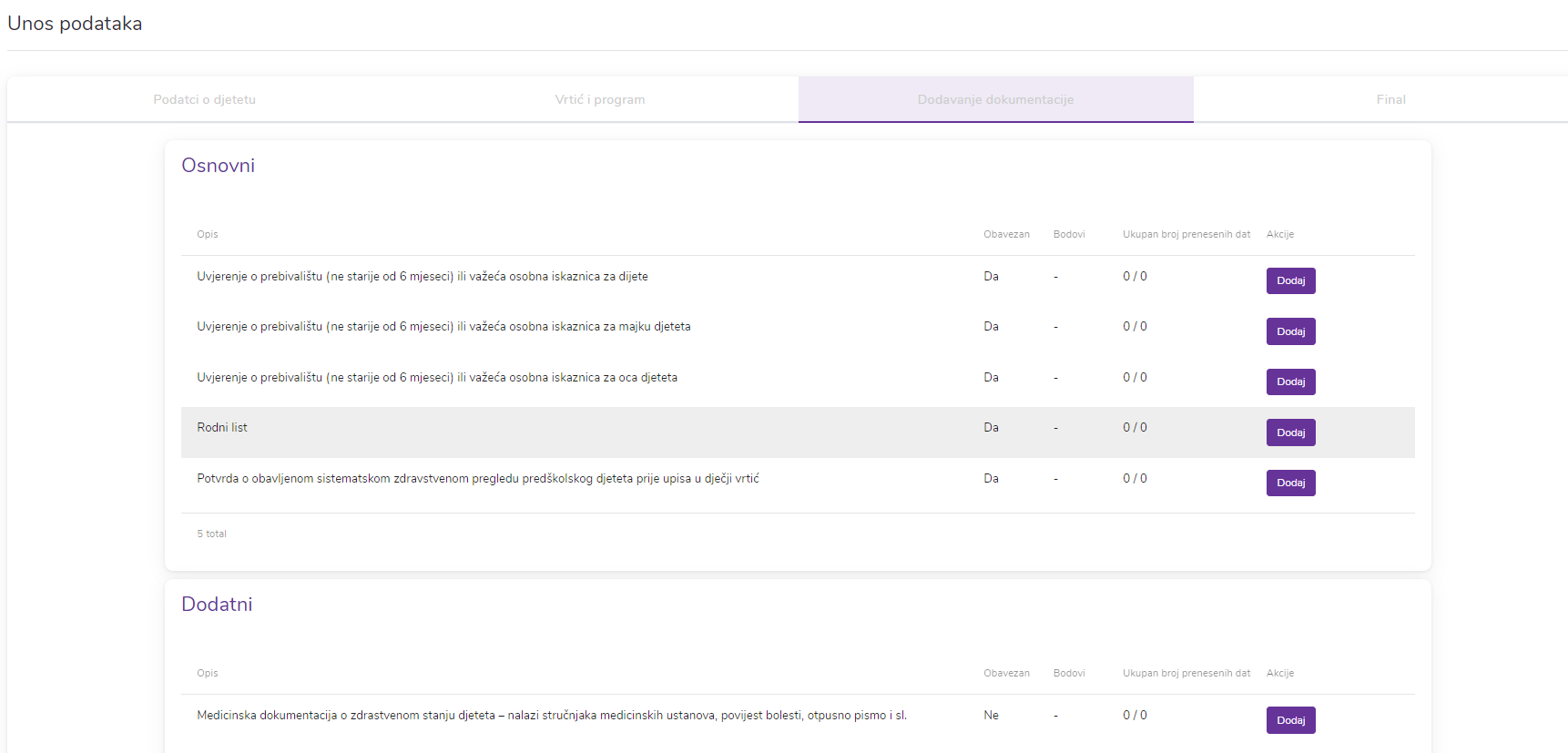Click the Obavezan header in Dodatni table
1568x753 pixels.
point(1006,674)
